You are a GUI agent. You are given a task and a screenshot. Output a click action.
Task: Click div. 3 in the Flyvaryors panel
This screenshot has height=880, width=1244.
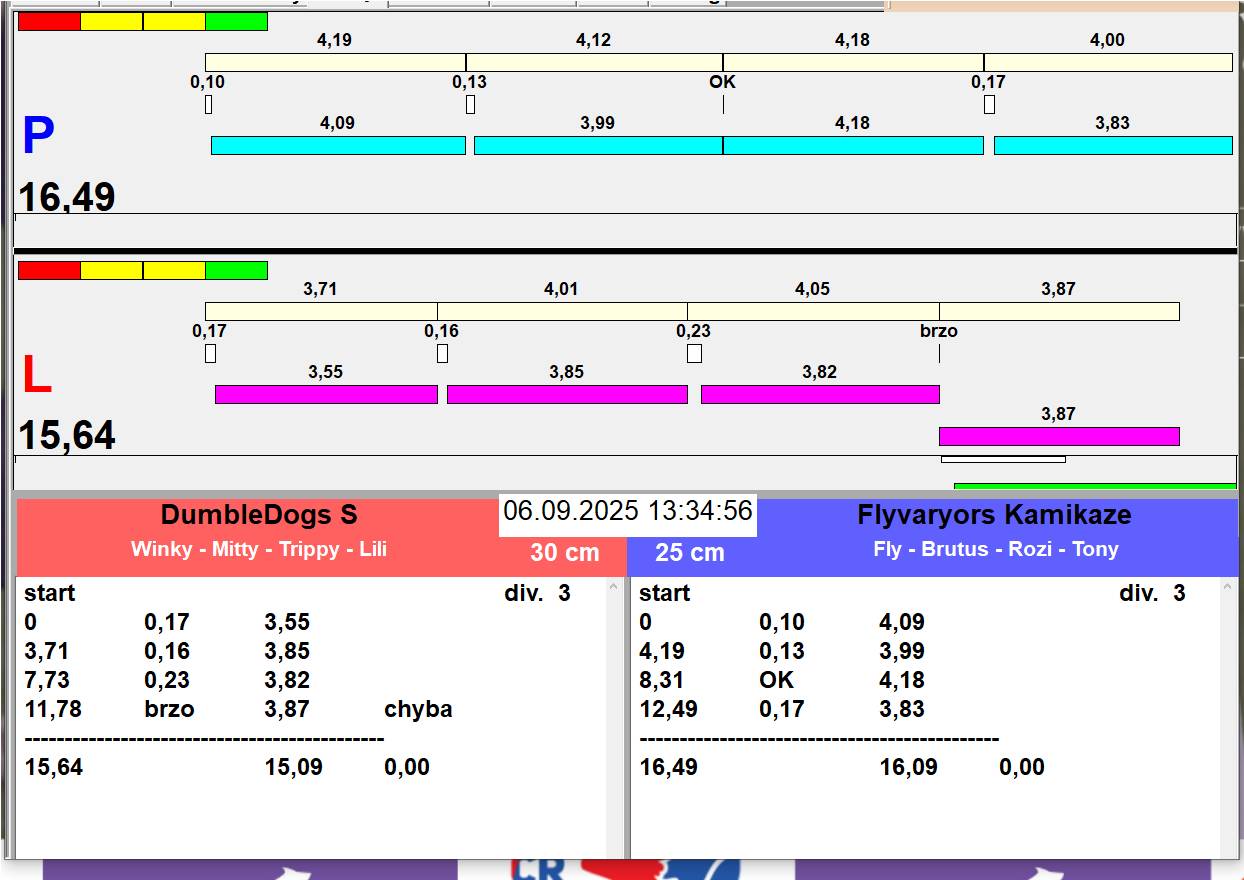point(1152,593)
